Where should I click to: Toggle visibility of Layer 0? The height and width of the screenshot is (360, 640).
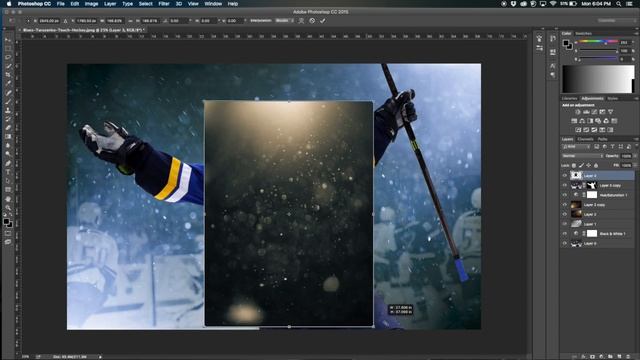tap(565, 243)
